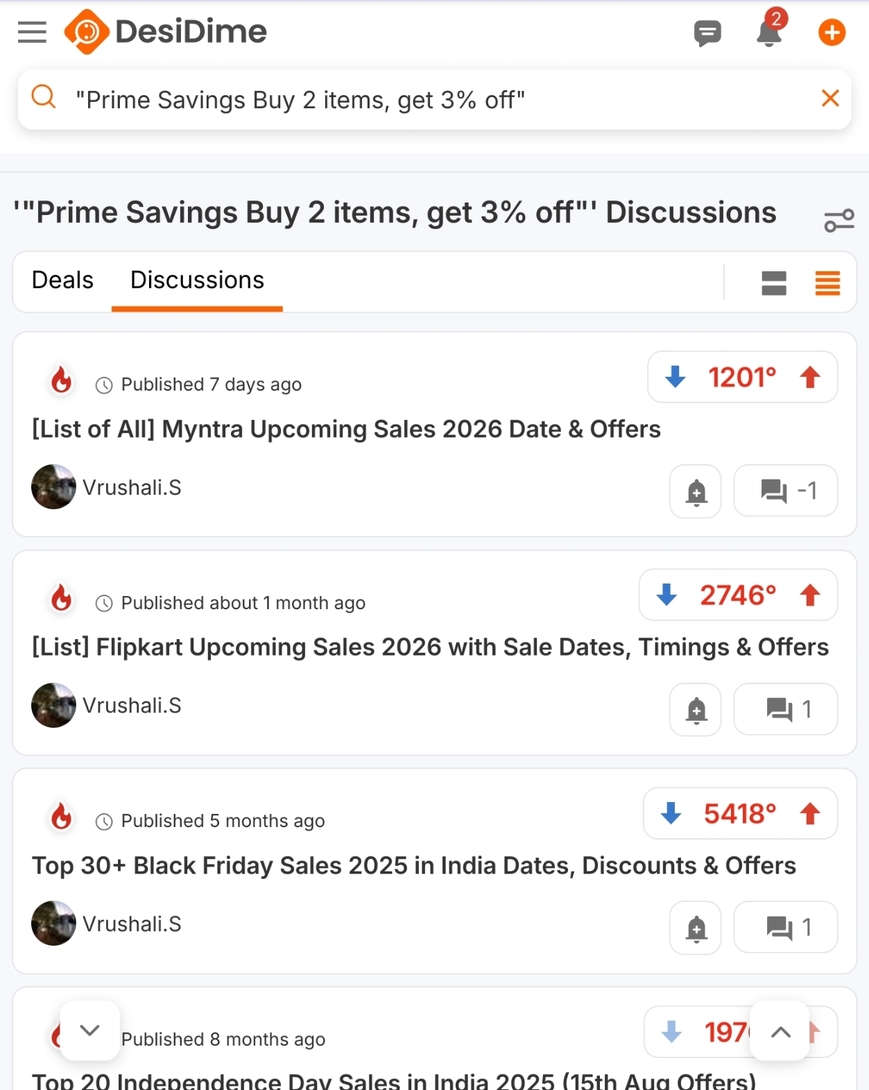Open the Flipkart Upcoming Sales 2026 discussion
This screenshot has width=869, height=1090.
click(x=430, y=647)
